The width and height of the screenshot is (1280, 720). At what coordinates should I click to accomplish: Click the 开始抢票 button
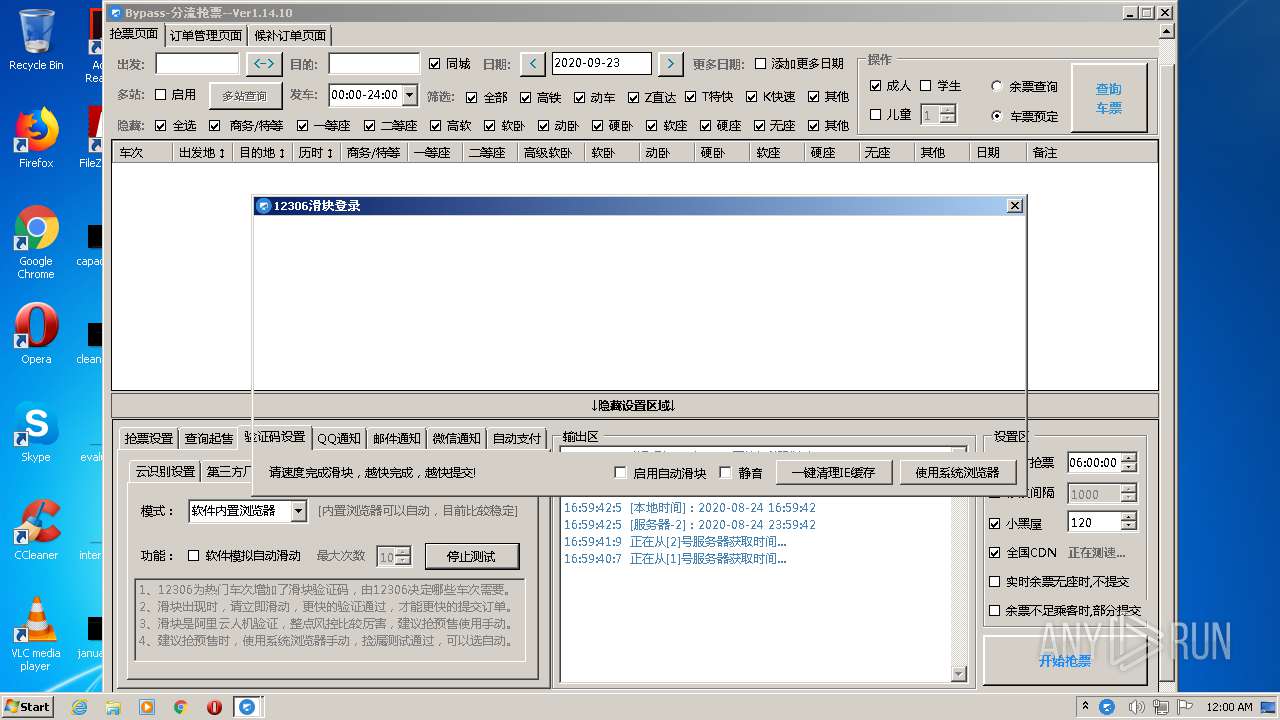tap(1064, 661)
